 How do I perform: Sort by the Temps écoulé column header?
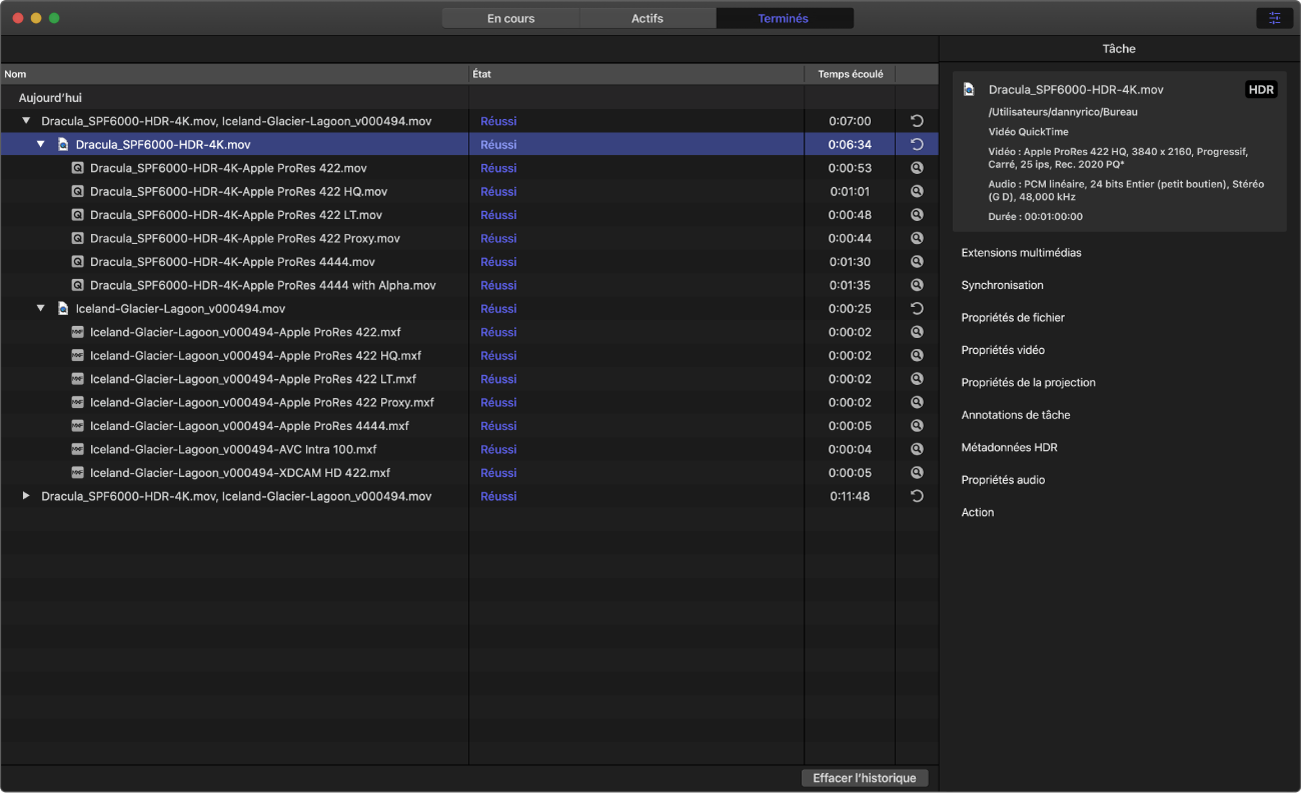(x=849, y=74)
